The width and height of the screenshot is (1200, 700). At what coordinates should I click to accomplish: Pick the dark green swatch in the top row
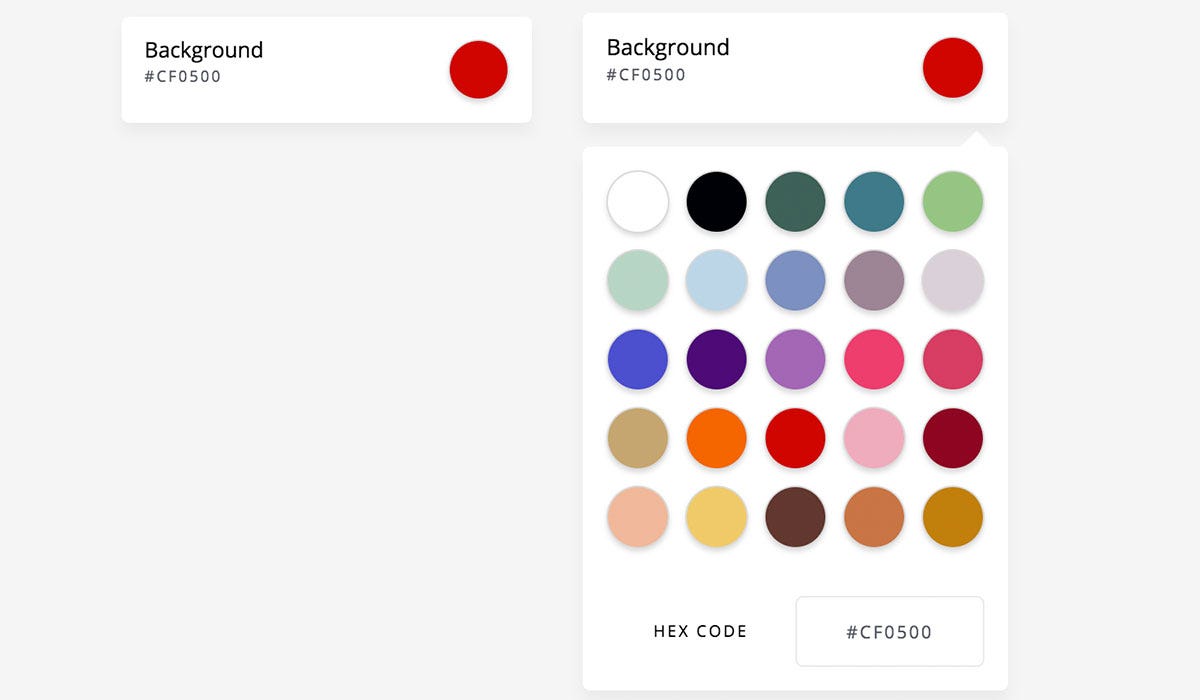pyautogui.click(x=795, y=201)
